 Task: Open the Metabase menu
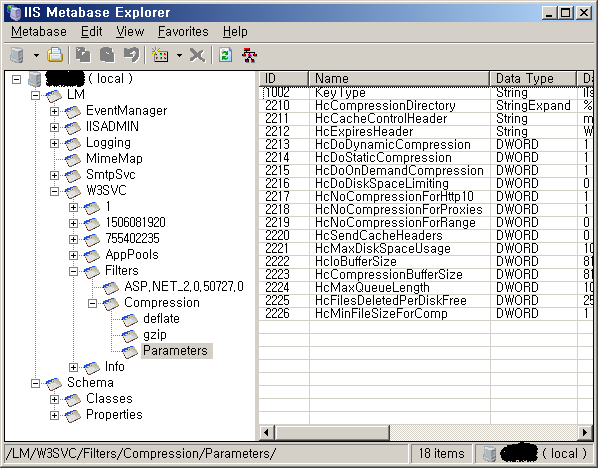pos(39,32)
